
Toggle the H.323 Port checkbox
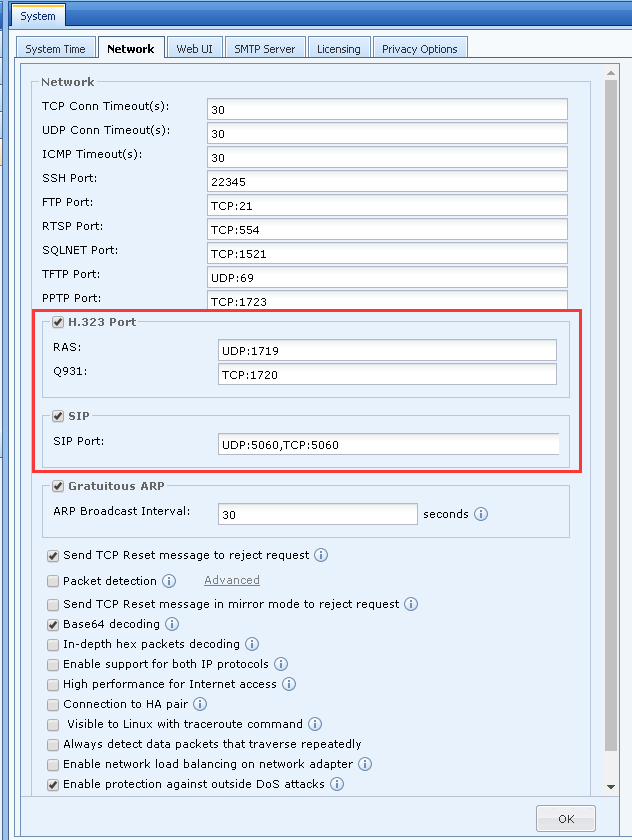(x=58, y=322)
